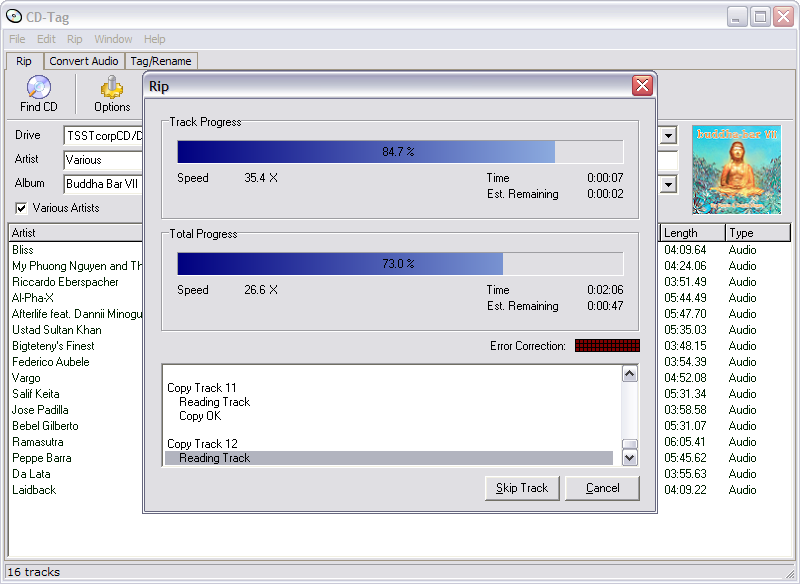The image size is (800, 584).
Task: Switch to the Convert Audio tab
Action: [x=84, y=61]
